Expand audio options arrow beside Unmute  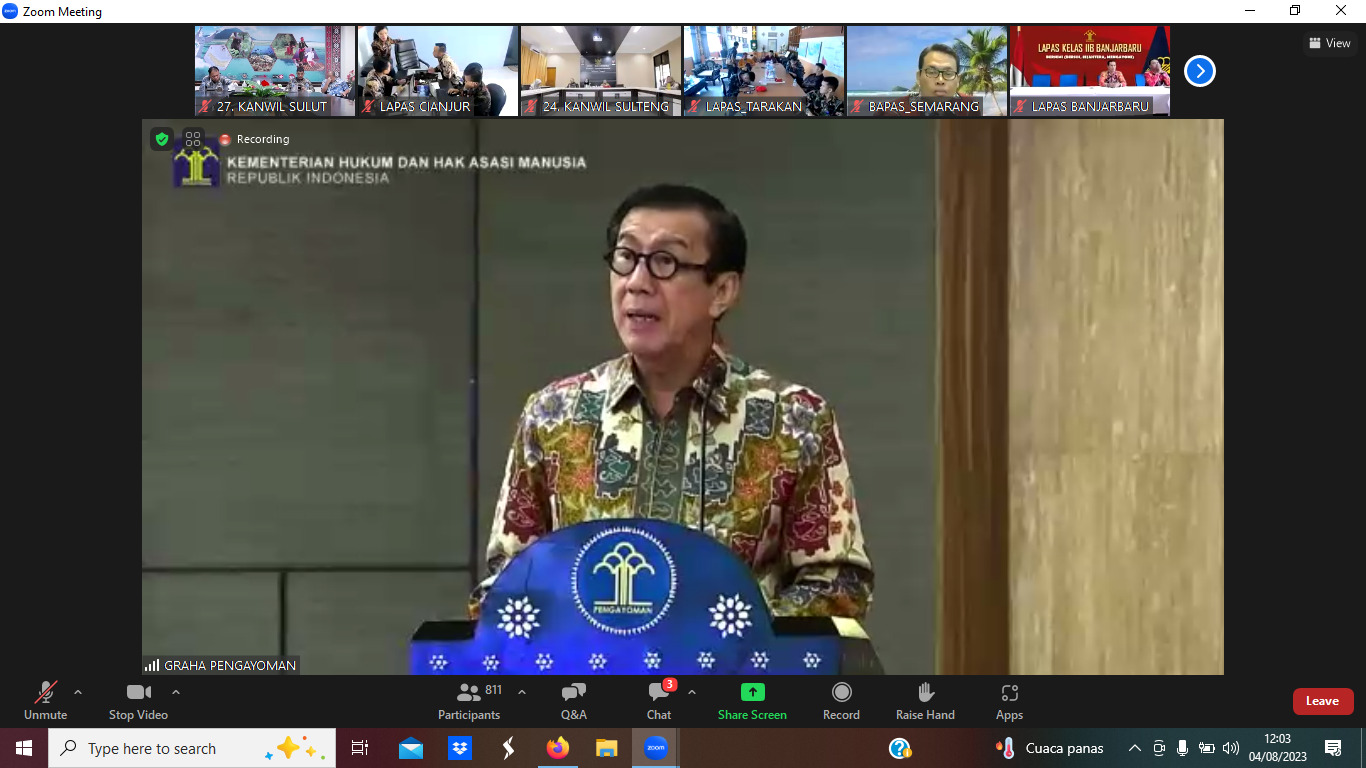78,692
